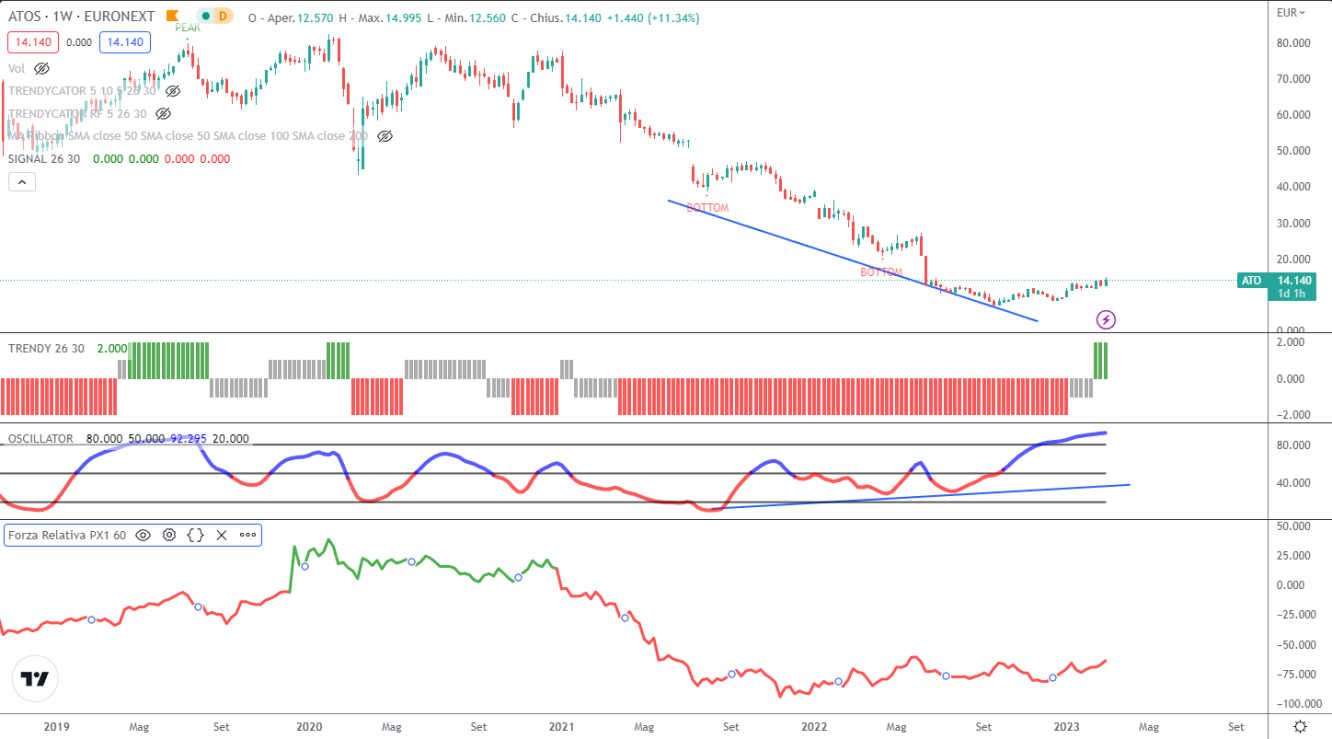Toggle visibility of Forza Relativa indicator
The width and height of the screenshot is (1332, 739).
point(143,535)
